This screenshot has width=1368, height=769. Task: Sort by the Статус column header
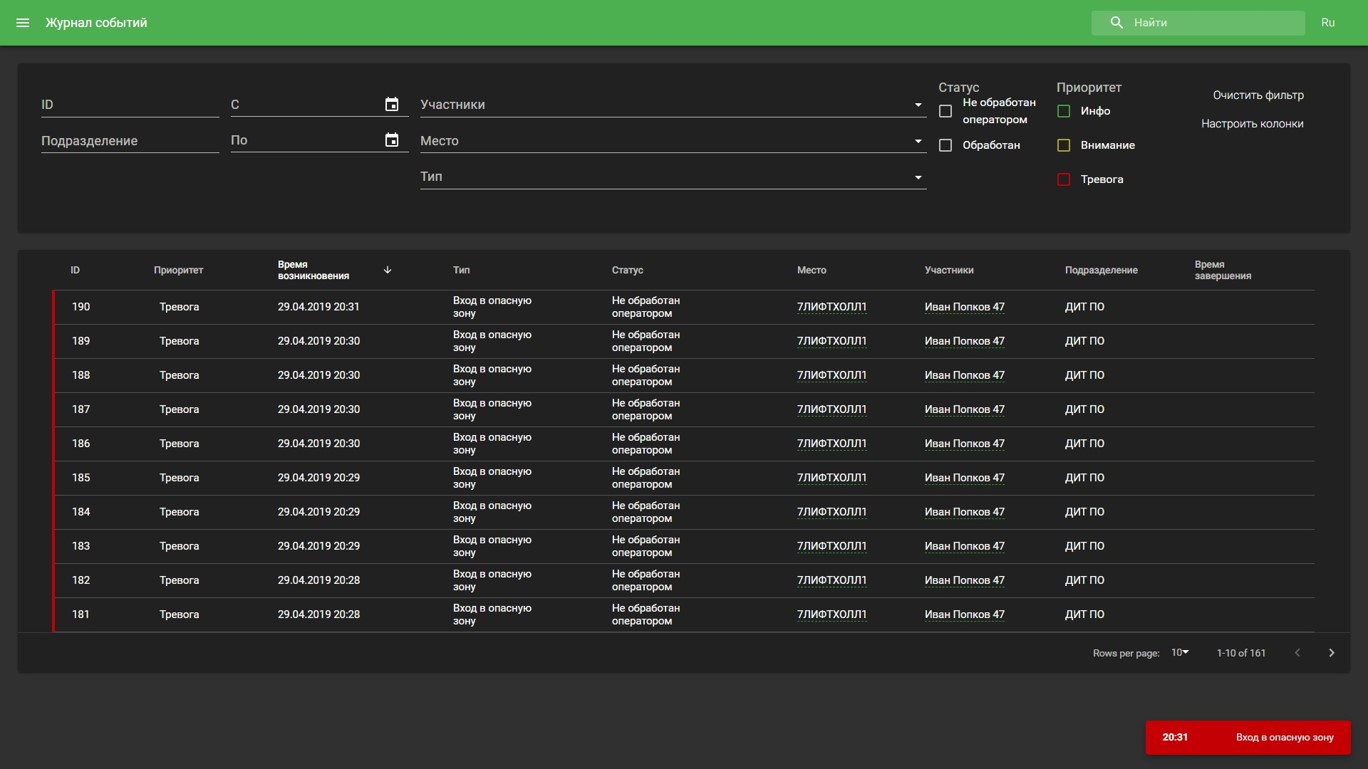tap(627, 270)
